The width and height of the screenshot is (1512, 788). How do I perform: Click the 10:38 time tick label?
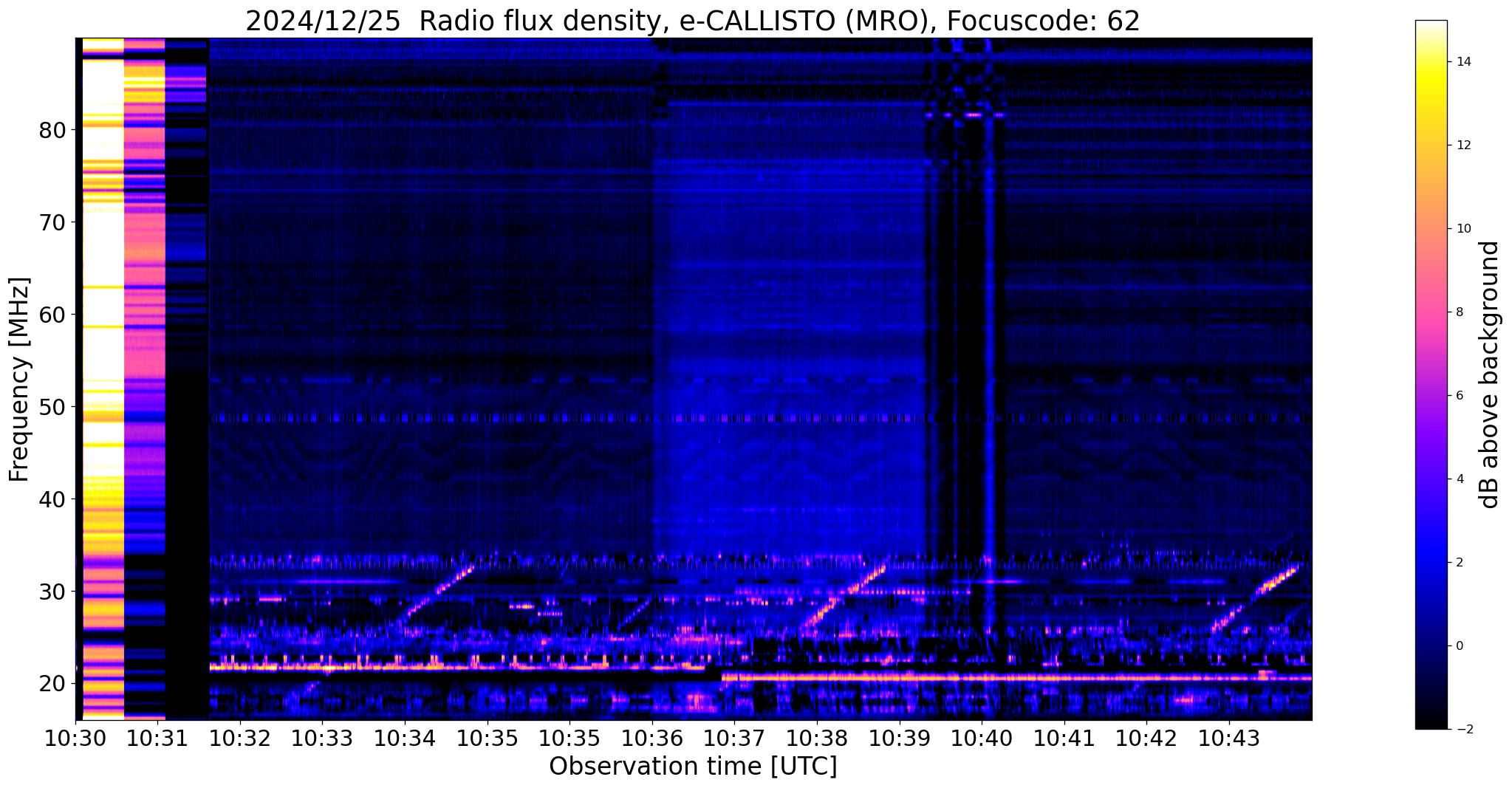(x=817, y=739)
